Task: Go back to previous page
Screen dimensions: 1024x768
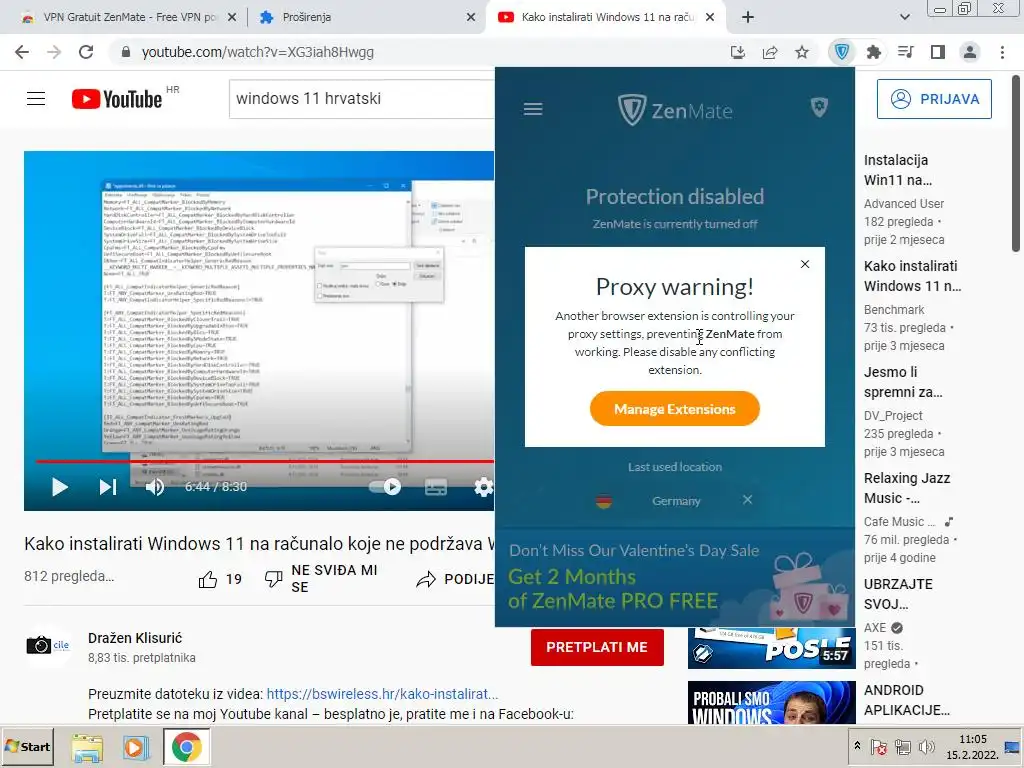Action: pyautogui.click(x=22, y=52)
